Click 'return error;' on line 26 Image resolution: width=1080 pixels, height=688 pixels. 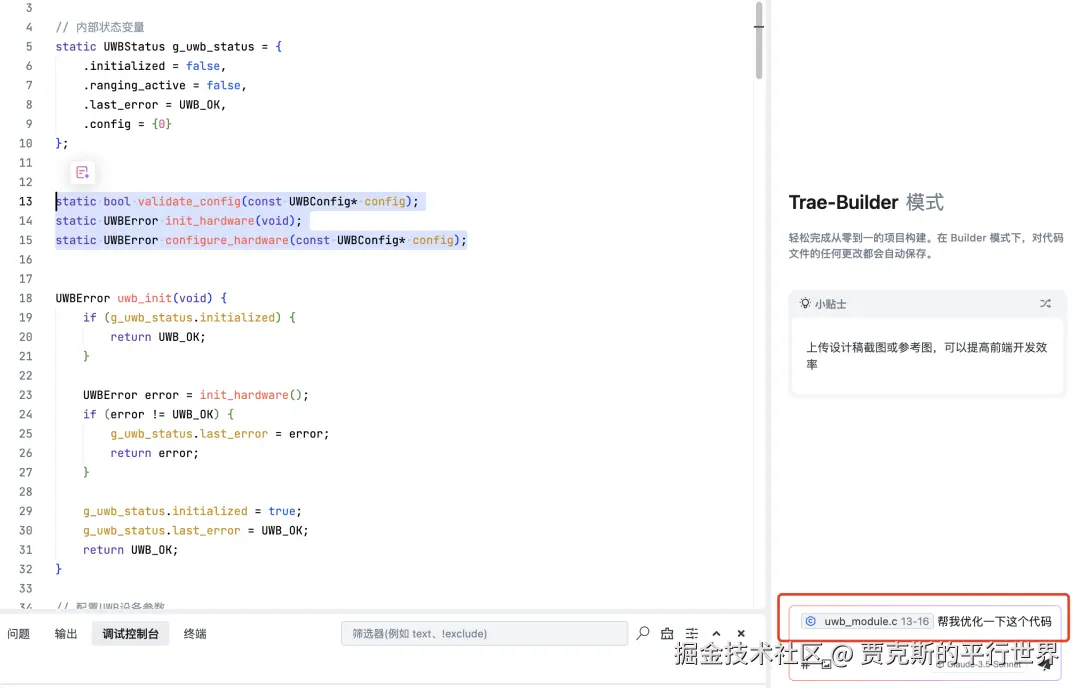click(154, 453)
